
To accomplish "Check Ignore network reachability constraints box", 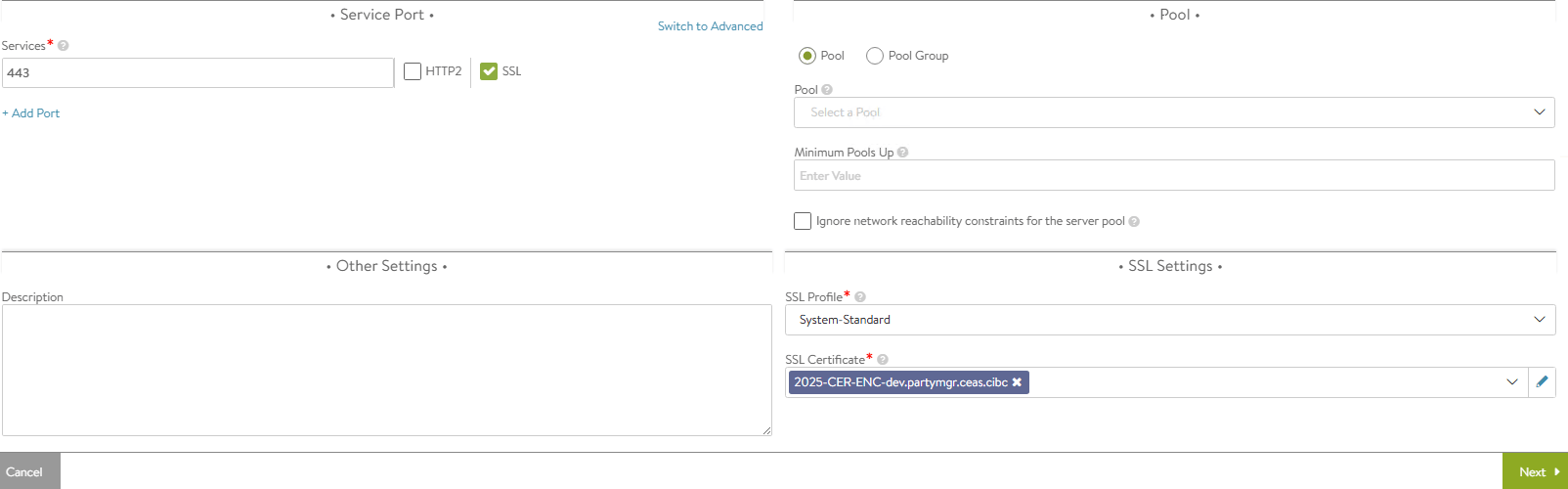I will pos(803,221).
